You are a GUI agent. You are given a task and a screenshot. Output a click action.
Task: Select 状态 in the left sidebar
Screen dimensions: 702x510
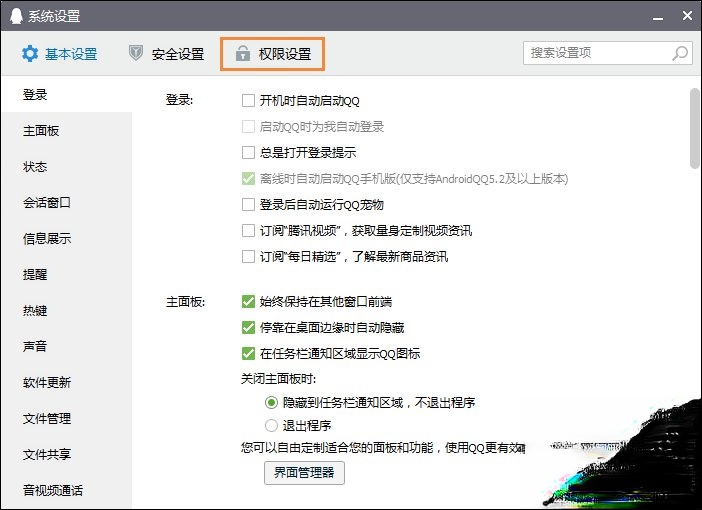tap(67, 167)
